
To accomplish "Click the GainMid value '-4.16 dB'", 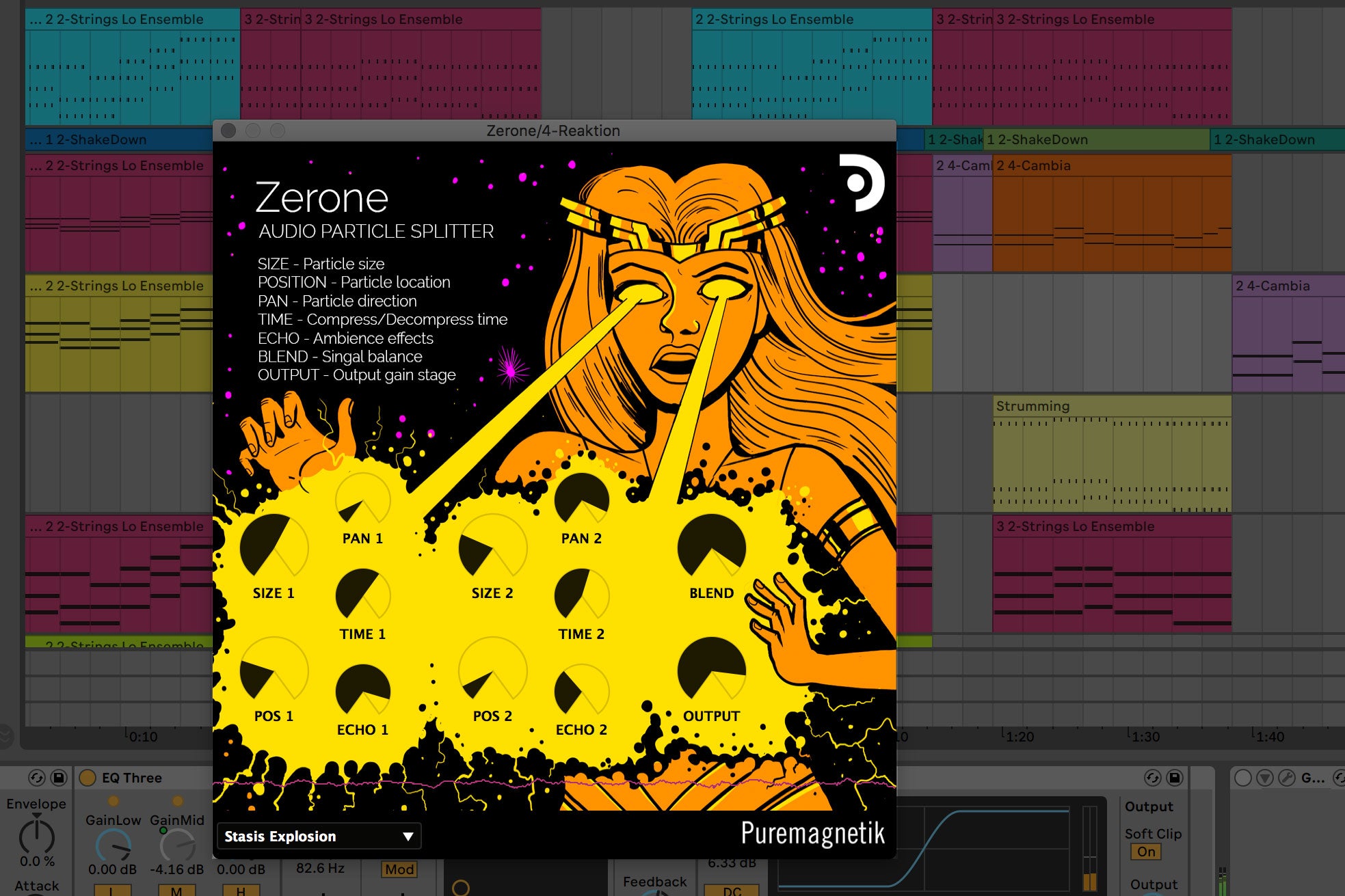I will tap(177, 869).
